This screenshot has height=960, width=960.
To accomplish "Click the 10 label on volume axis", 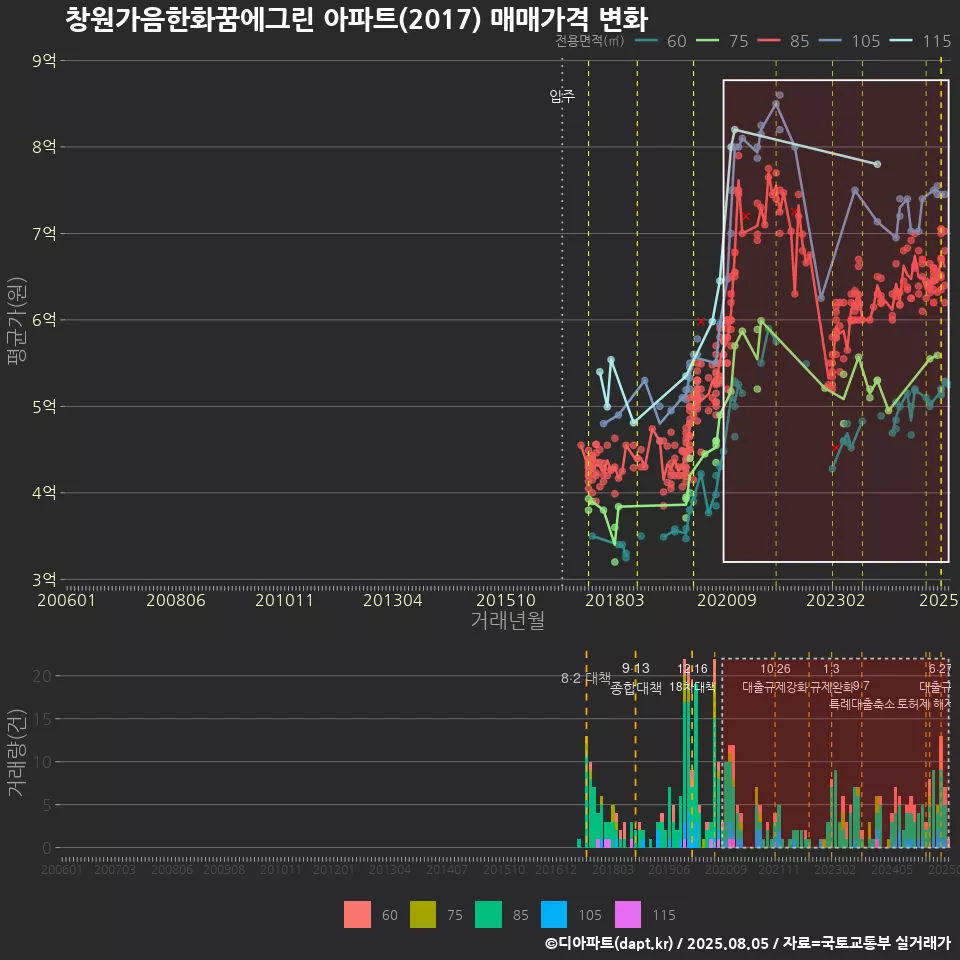I will coord(42,762).
